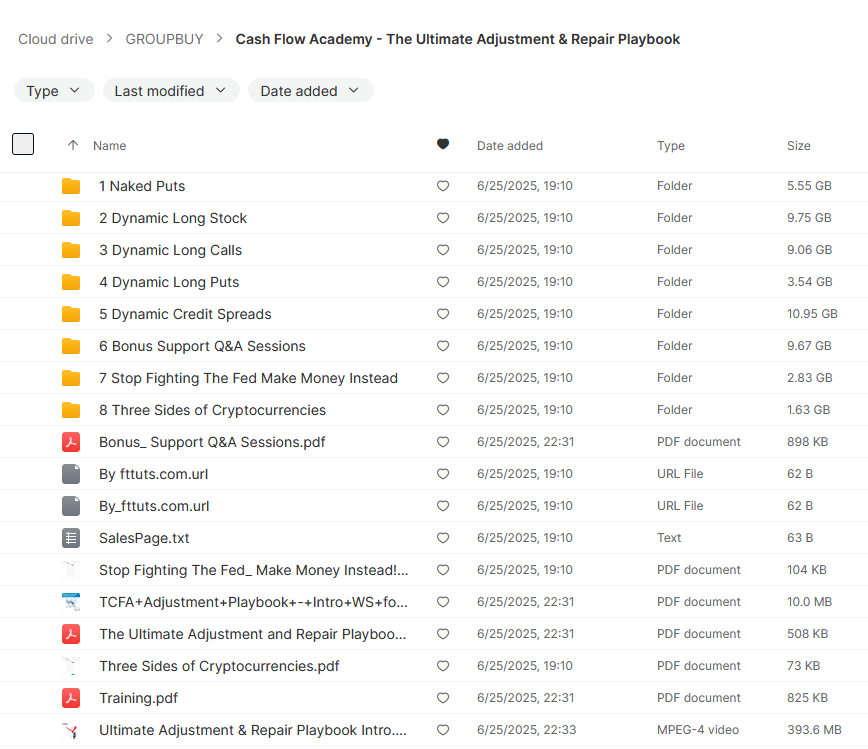This screenshot has width=868, height=749.
Task: Sort the list by the Size column
Action: pyautogui.click(x=799, y=146)
